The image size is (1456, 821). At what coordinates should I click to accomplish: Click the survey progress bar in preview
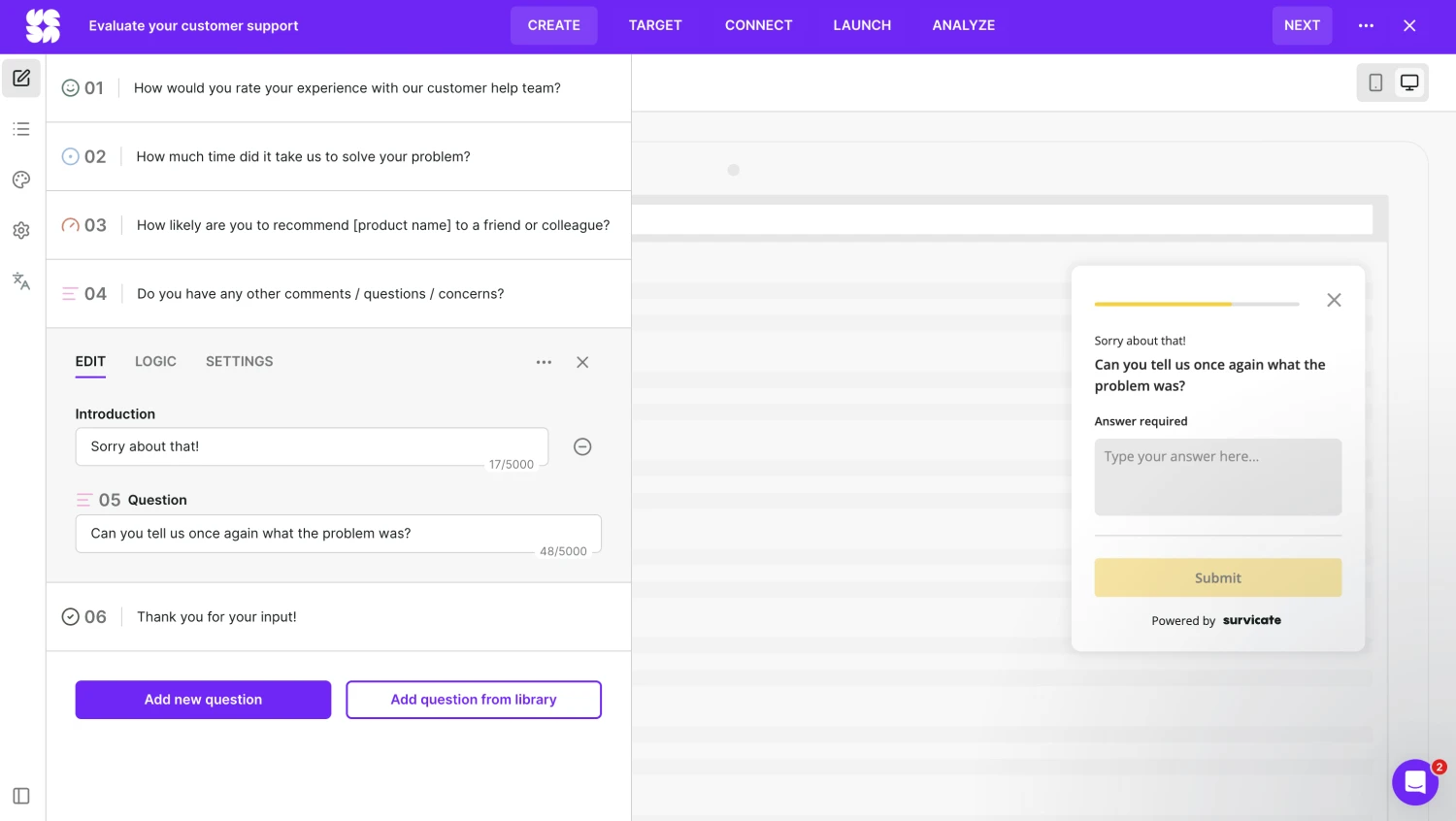tap(1196, 304)
